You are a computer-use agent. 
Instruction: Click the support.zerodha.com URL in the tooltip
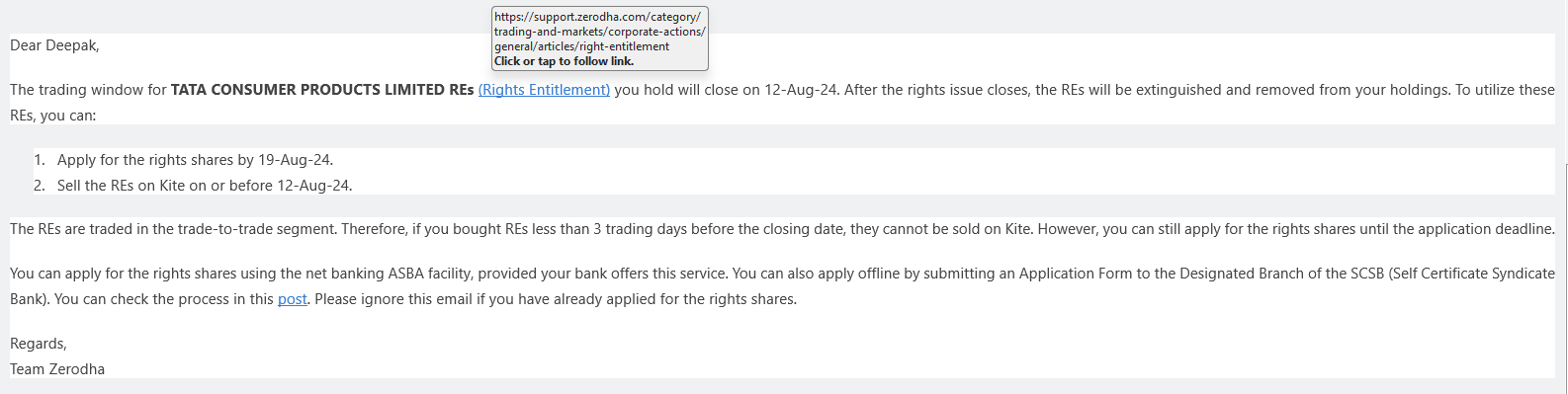pos(599,32)
